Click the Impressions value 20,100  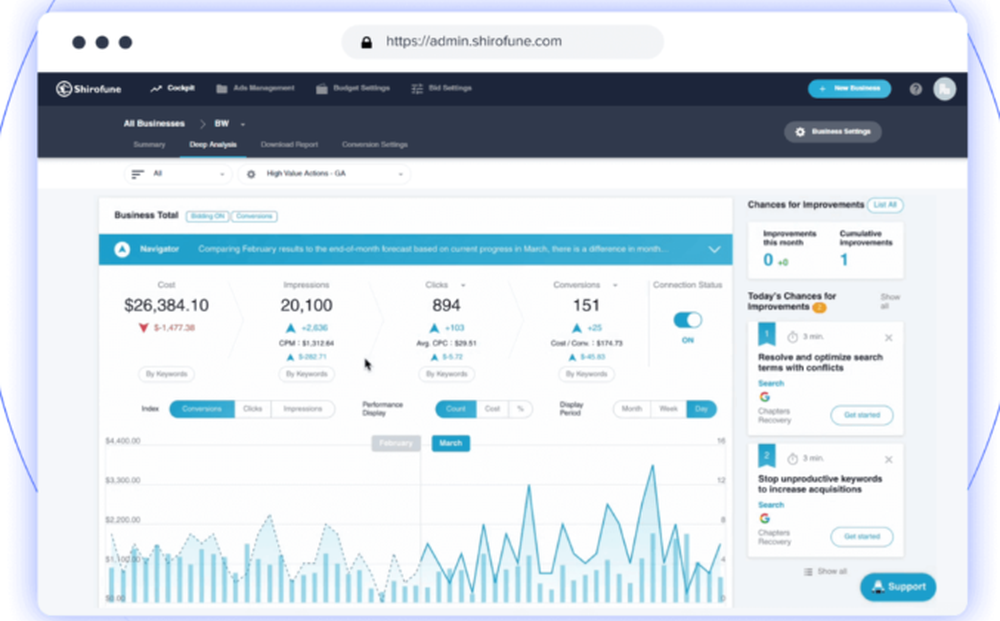(306, 305)
